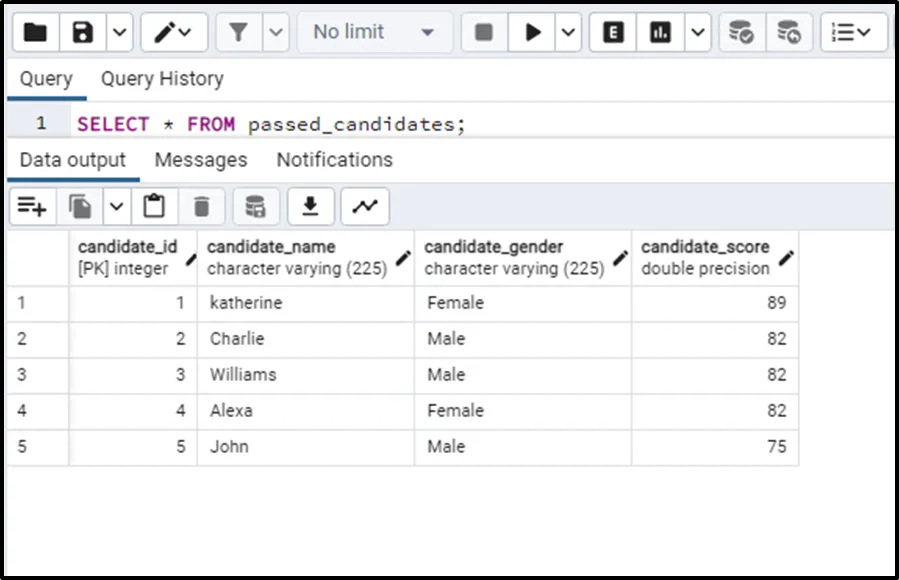Viewport: 899px width, 580px height.
Task: Click the Graph Visualiser icon
Action: pyautogui.click(x=365, y=207)
